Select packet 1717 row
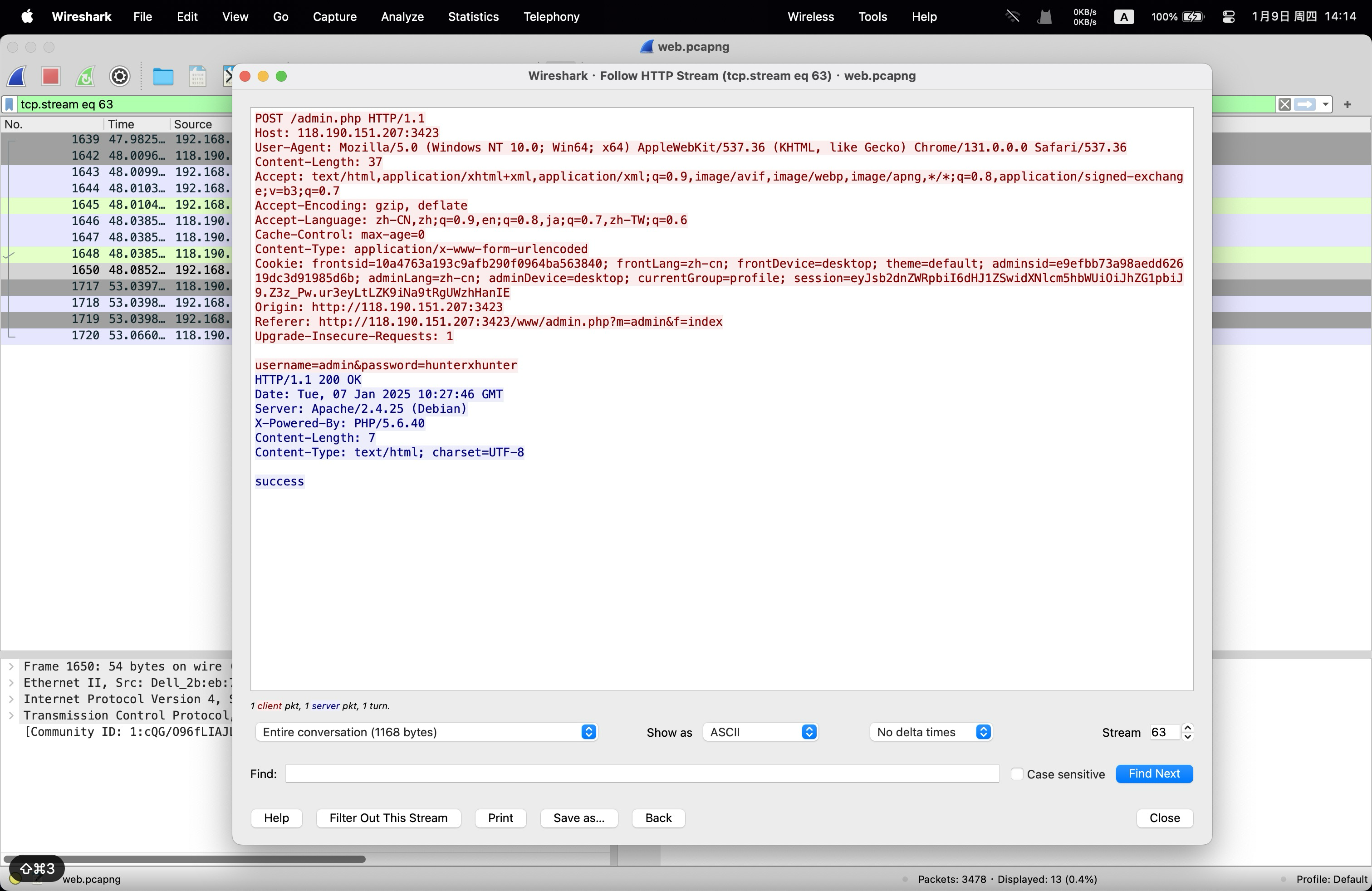This screenshot has height=891, width=1372. pyautogui.click(x=116, y=286)
